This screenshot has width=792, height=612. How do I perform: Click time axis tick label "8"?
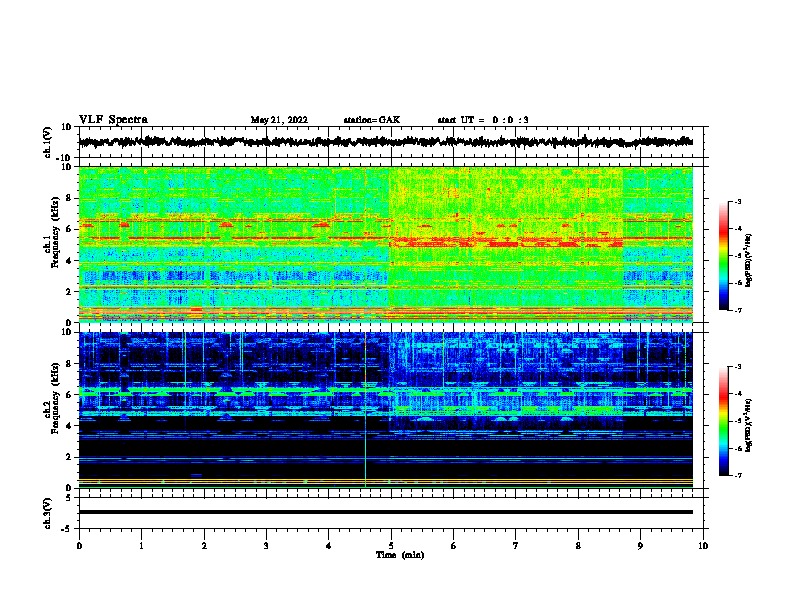point(578,546)
